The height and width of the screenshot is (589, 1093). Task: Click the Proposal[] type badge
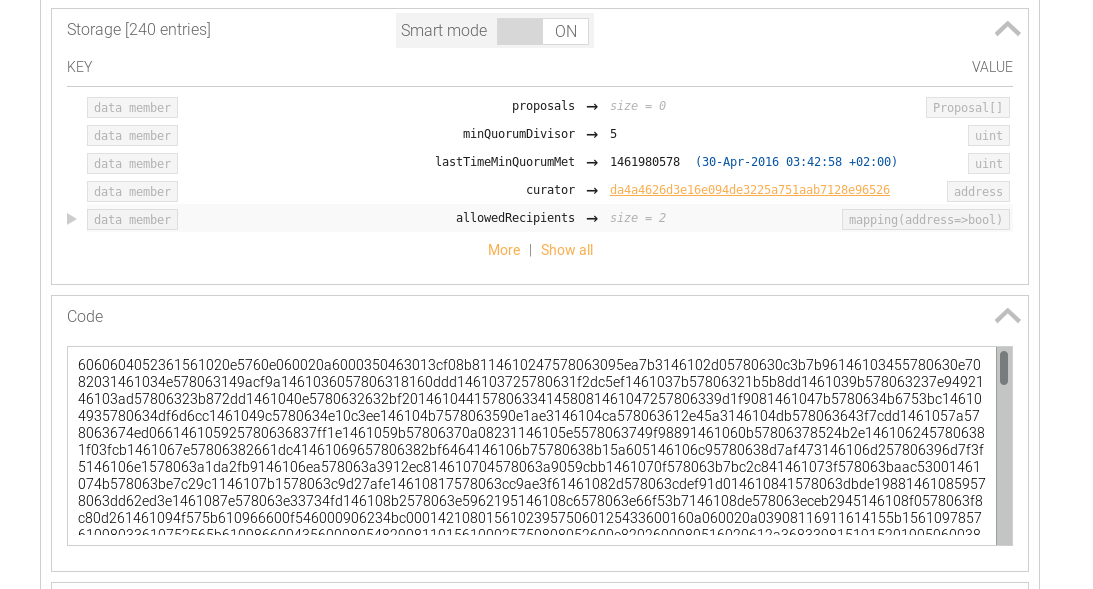[966, 107]
